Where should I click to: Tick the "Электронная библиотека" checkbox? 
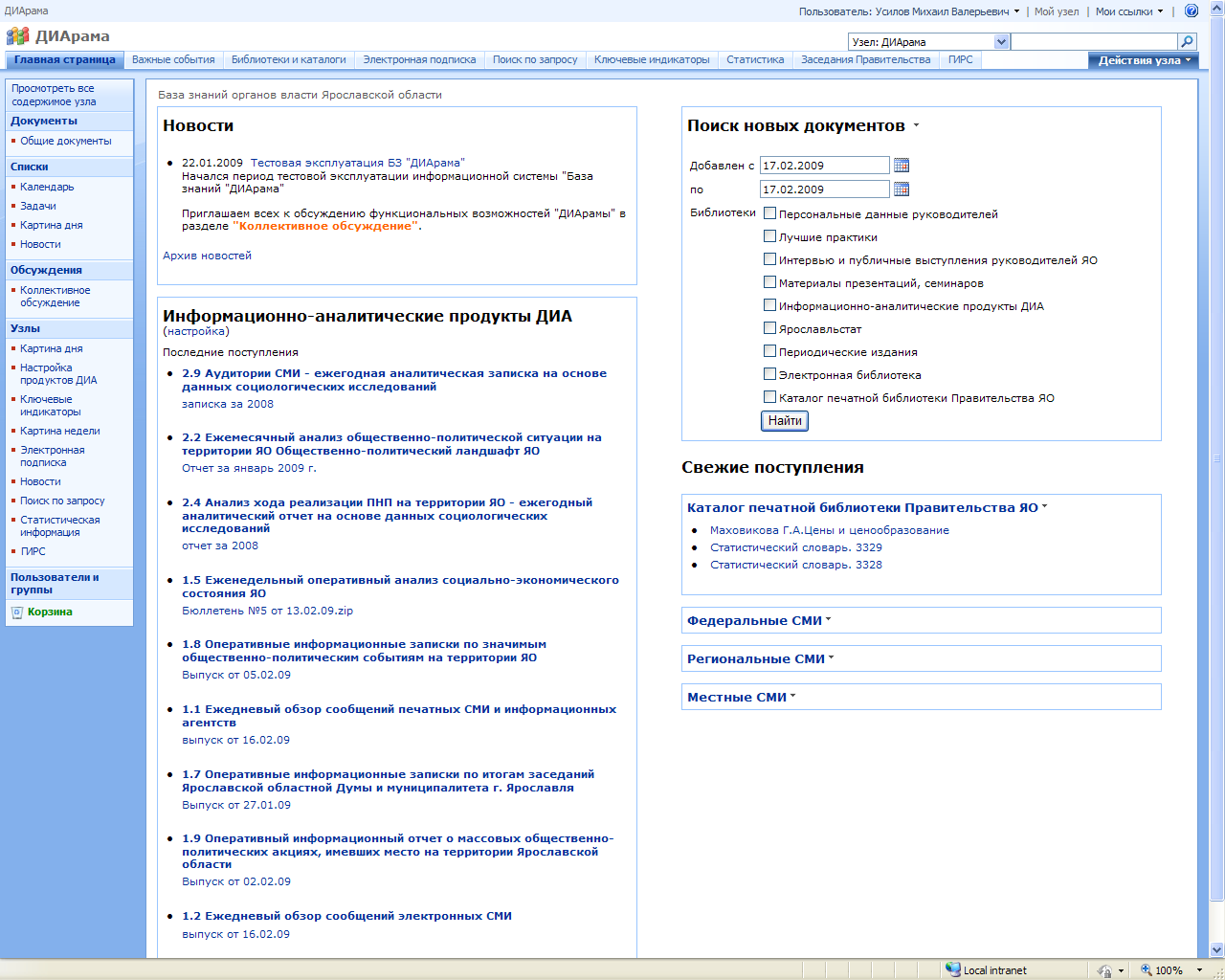[x=769, y=374]
